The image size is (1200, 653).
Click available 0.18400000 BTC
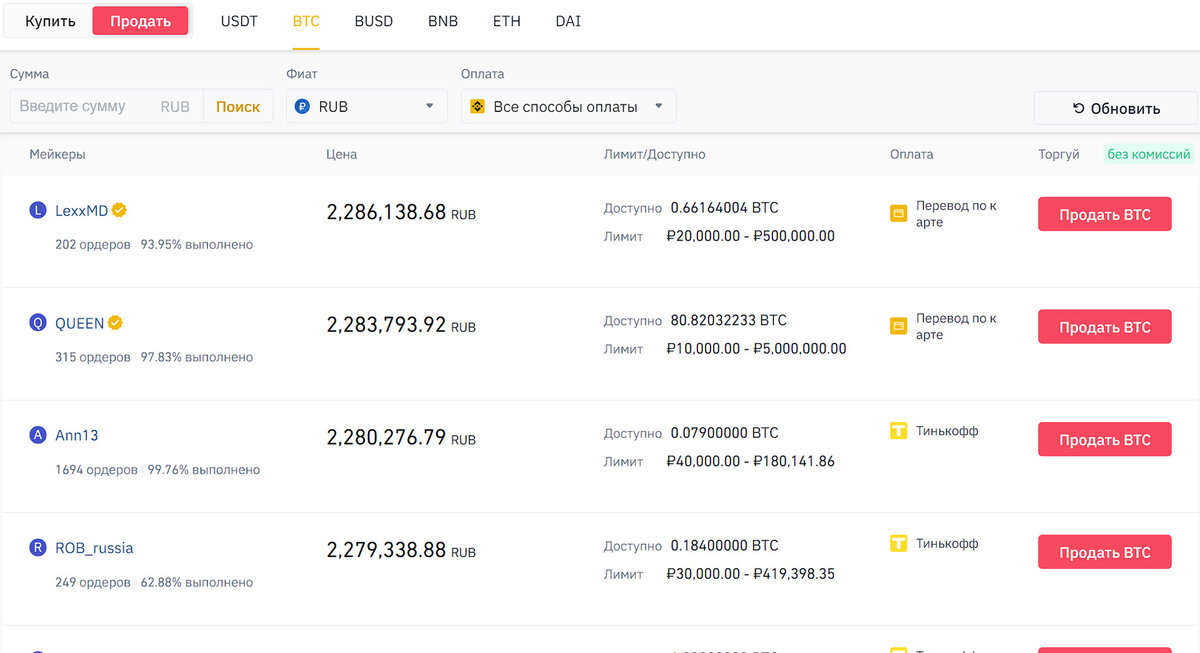[724, 545]
